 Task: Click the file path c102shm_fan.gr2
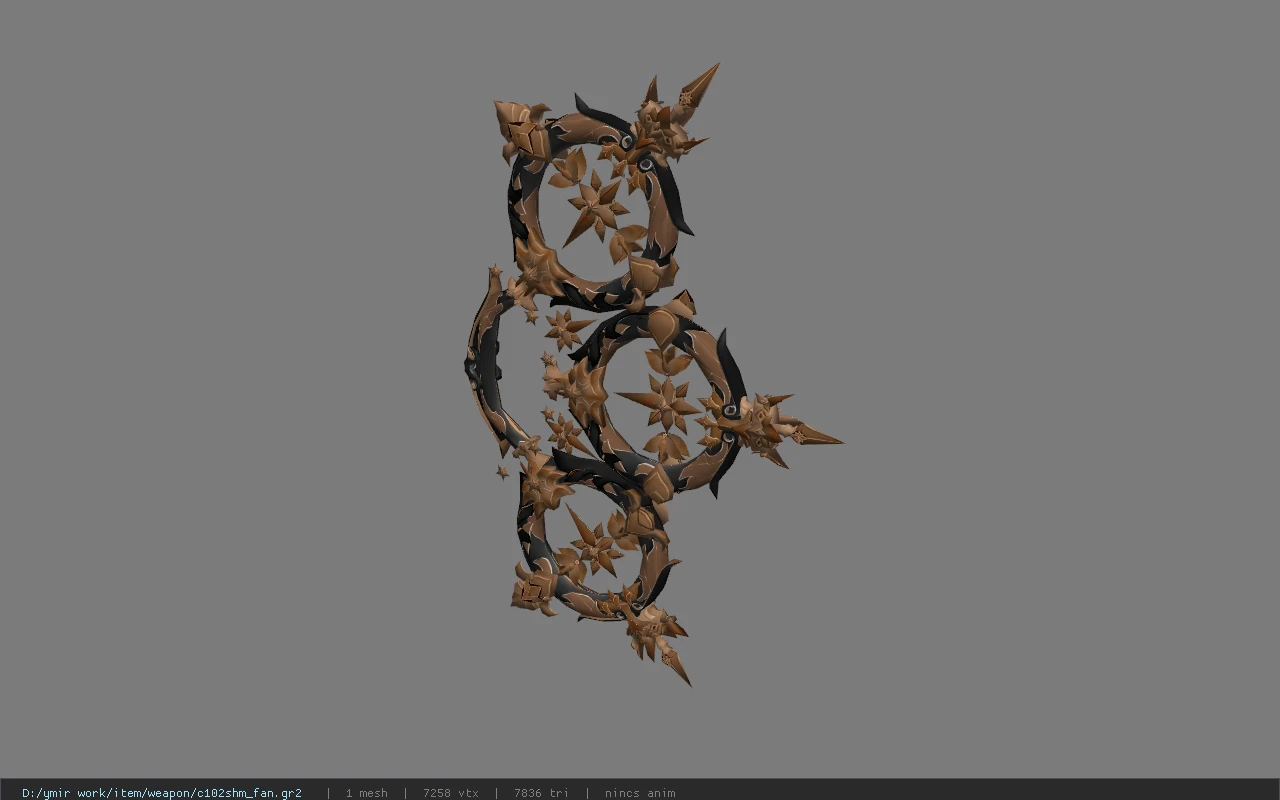pos(162,793)
